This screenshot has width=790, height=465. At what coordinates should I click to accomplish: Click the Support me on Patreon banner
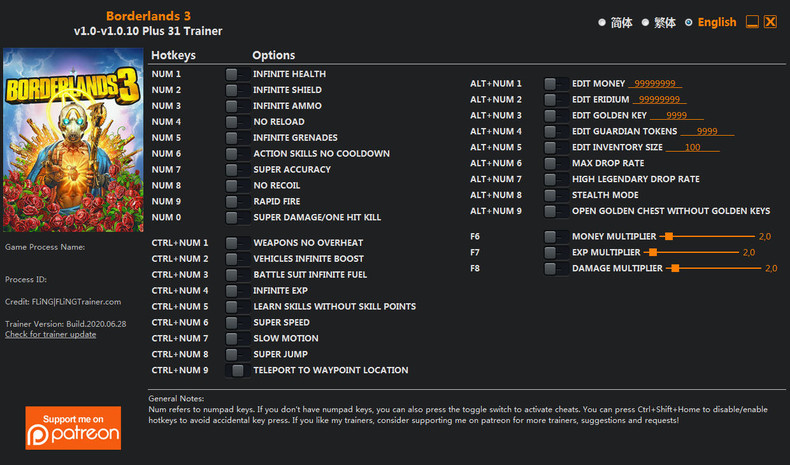point(73,428)
